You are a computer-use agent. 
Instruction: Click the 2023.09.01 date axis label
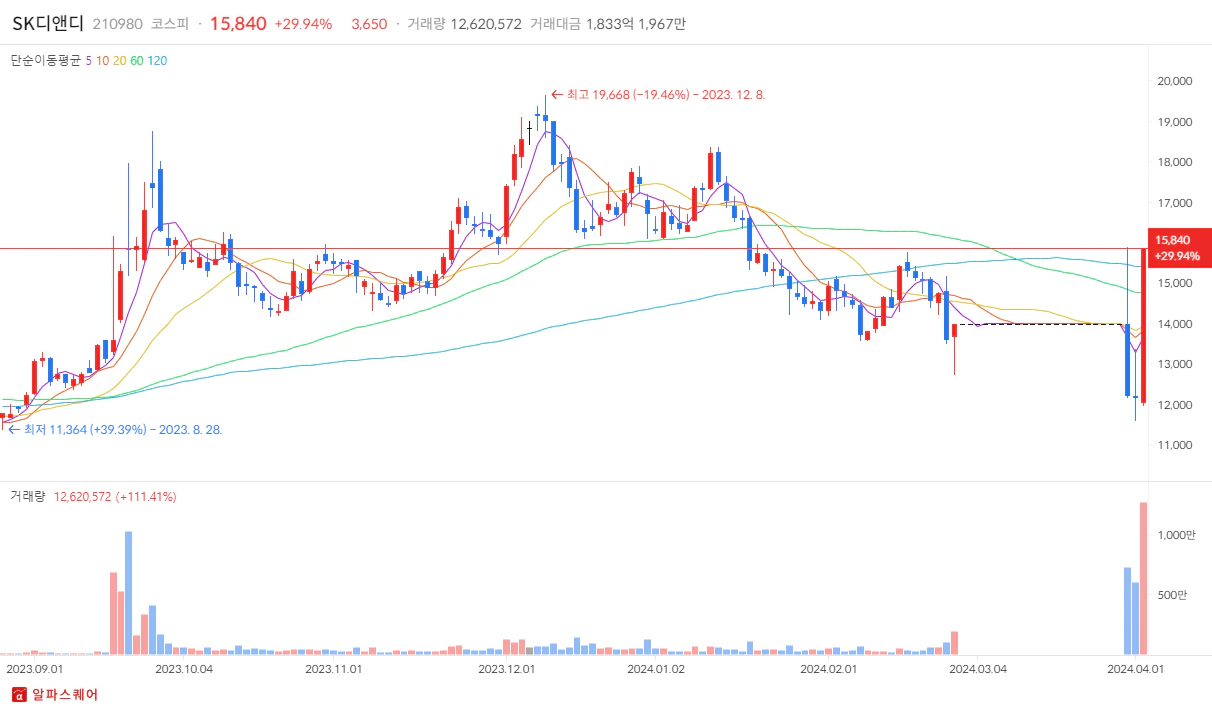coord(34,668)
